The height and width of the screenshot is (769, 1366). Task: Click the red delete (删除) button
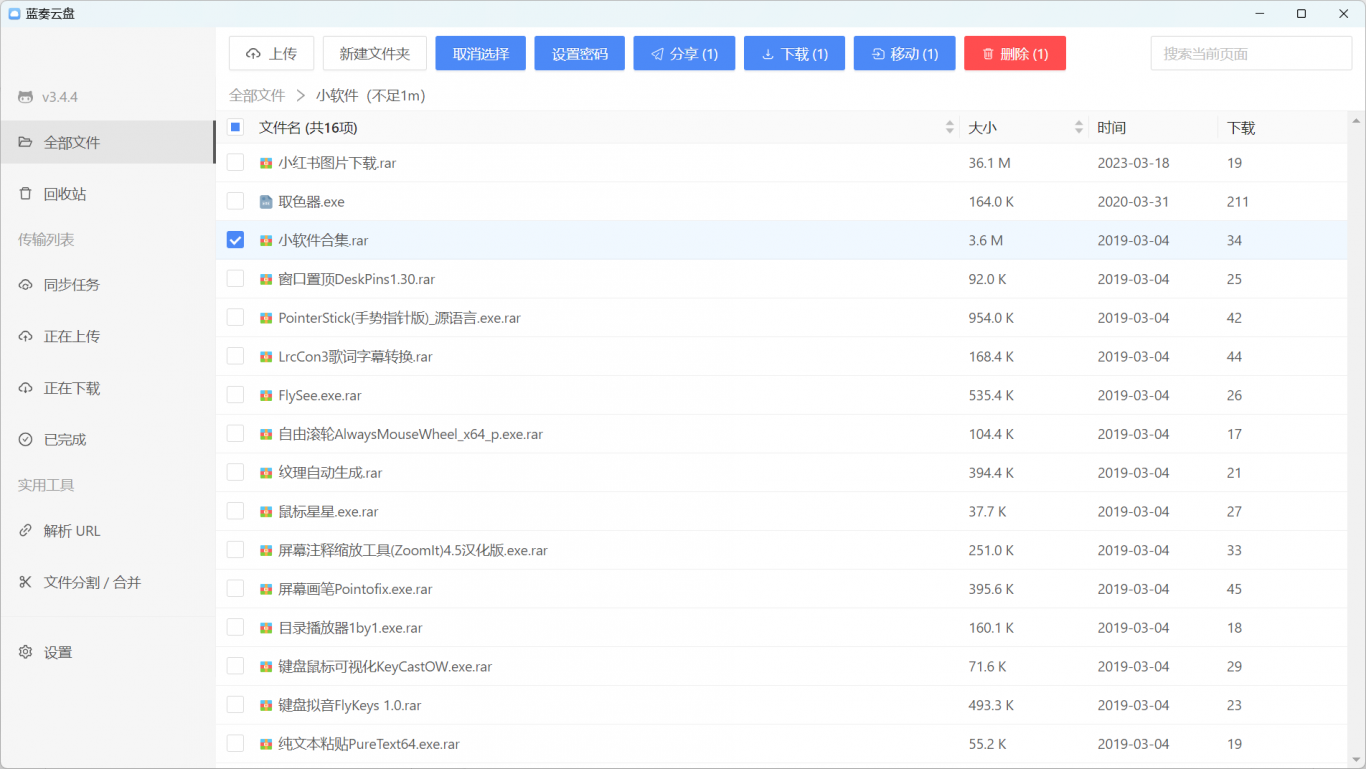point(1014,54)
